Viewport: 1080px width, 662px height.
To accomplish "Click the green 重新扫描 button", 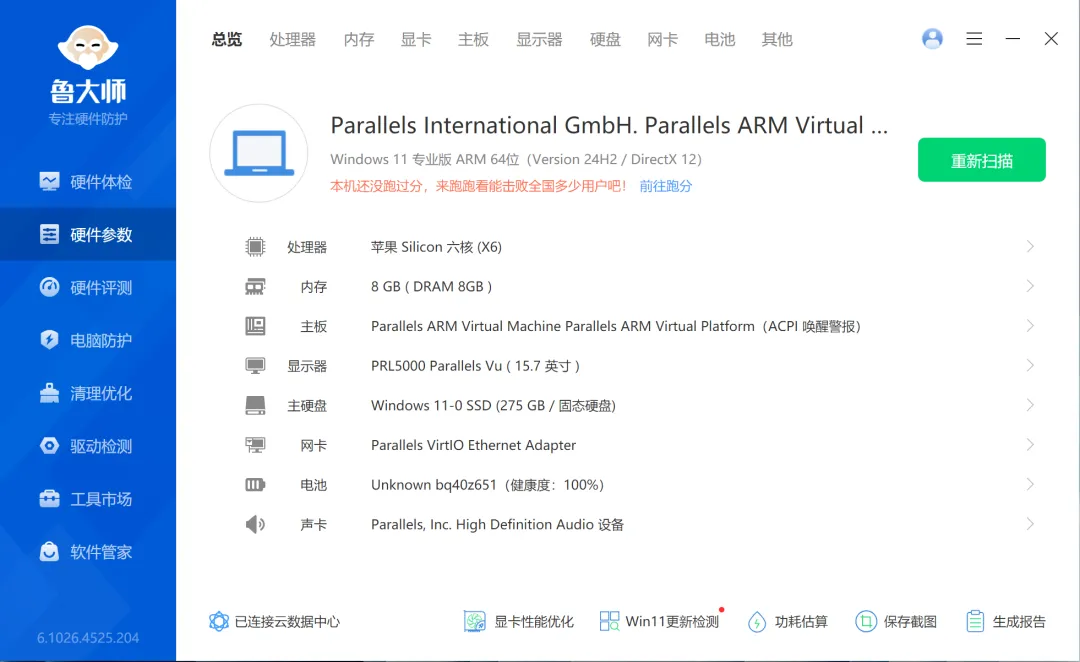I will [x=982, y=160].
